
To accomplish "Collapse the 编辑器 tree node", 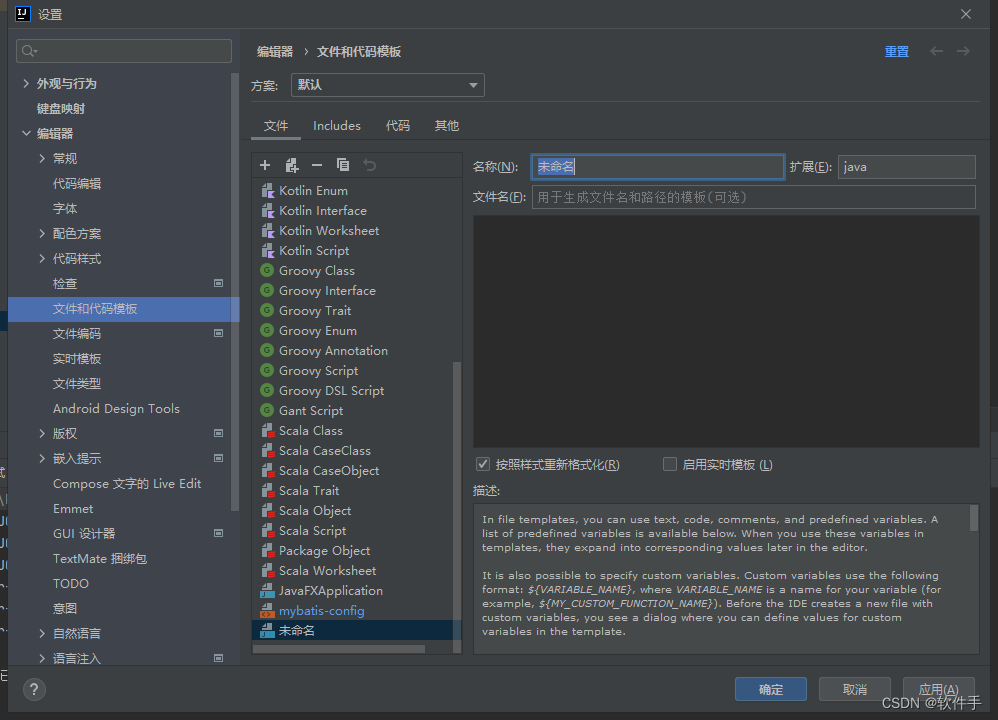I will [26, 134].
